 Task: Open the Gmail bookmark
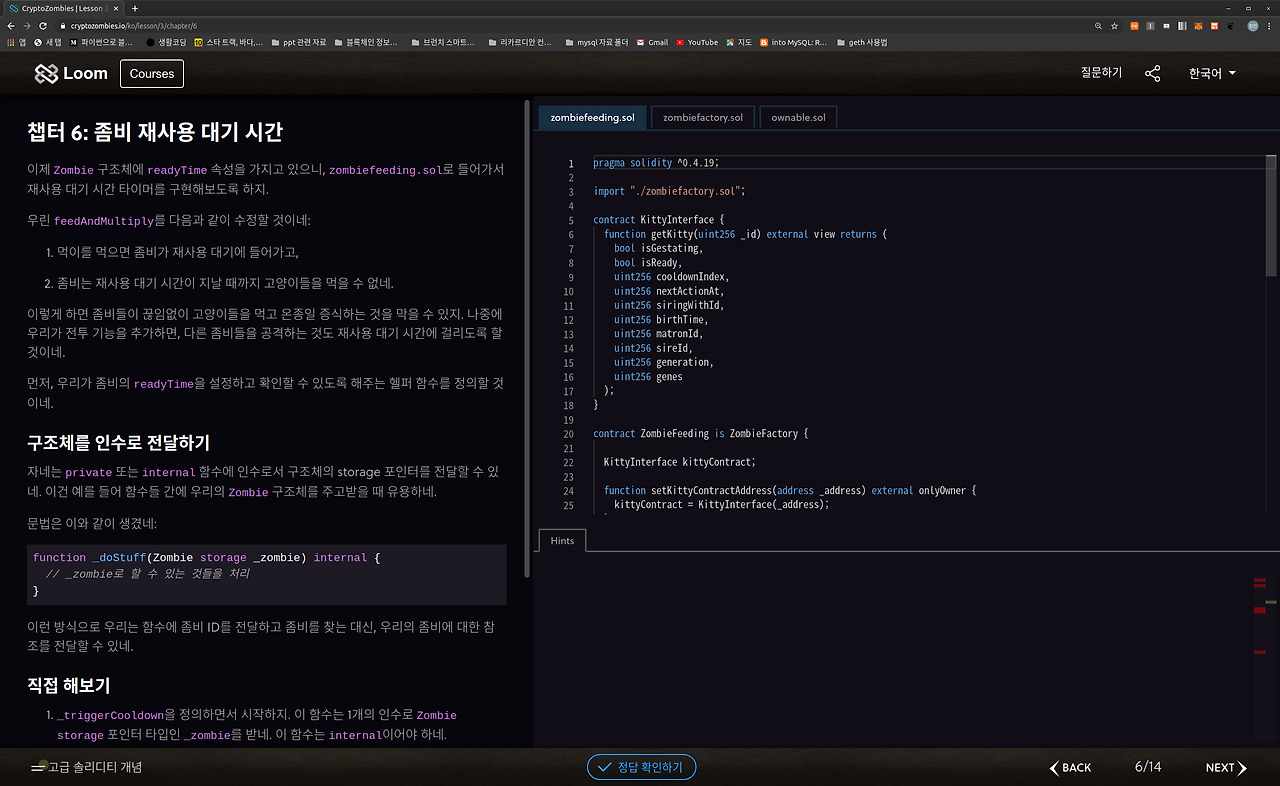[x=652, y=42]
